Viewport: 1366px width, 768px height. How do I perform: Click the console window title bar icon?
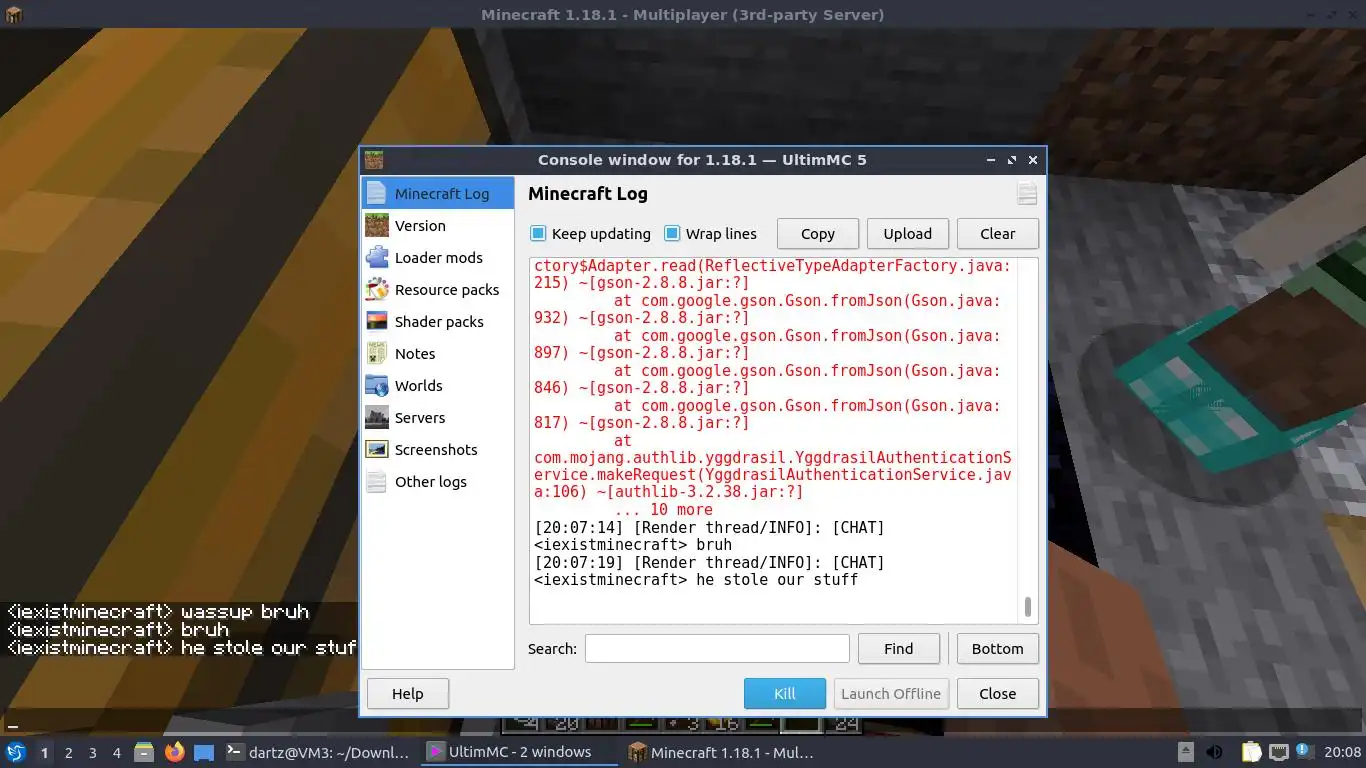373,160
